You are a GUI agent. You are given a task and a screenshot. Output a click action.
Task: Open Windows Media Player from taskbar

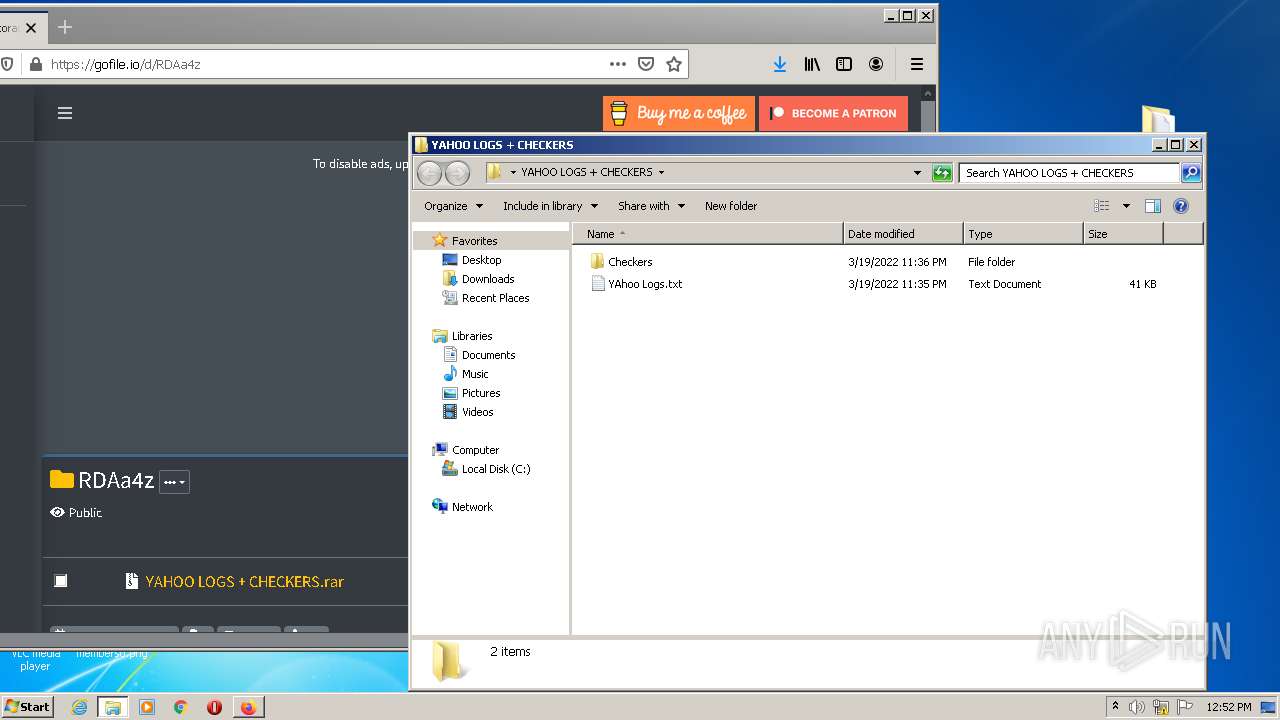click(147, 707)
